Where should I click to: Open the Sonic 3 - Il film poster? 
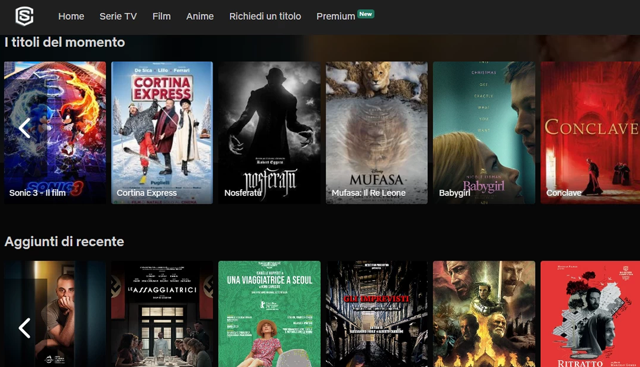55,133
